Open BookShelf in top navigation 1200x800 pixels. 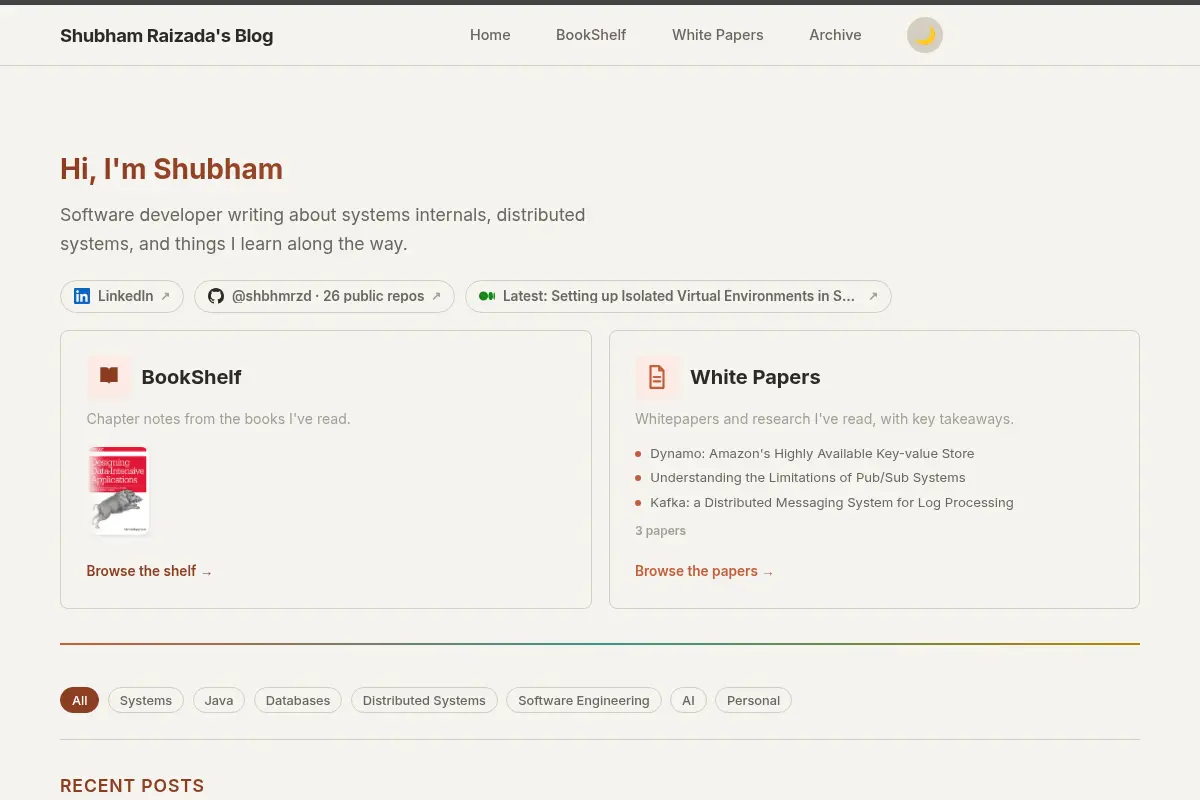coord(591,35)
